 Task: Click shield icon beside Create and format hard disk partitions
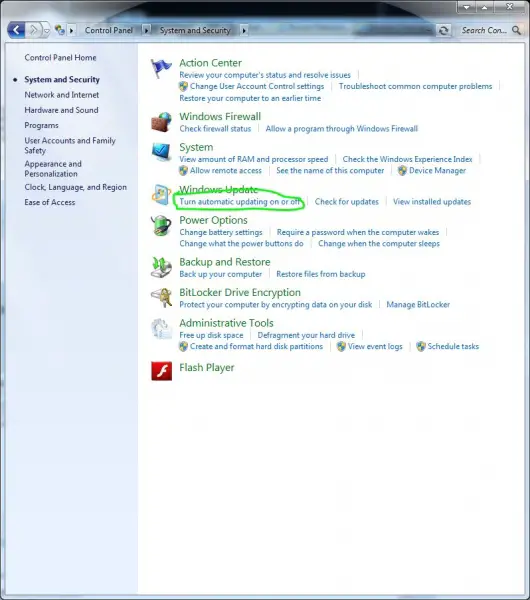183,346
